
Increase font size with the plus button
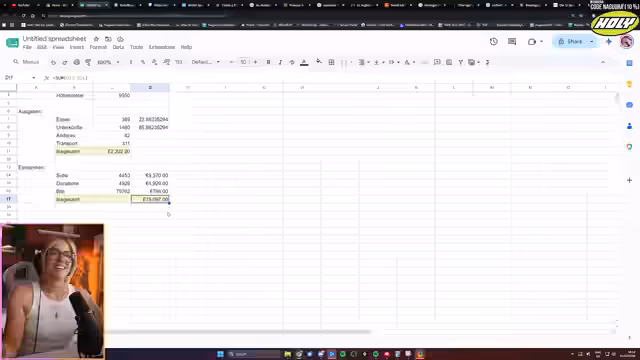[x=255, y=62]
